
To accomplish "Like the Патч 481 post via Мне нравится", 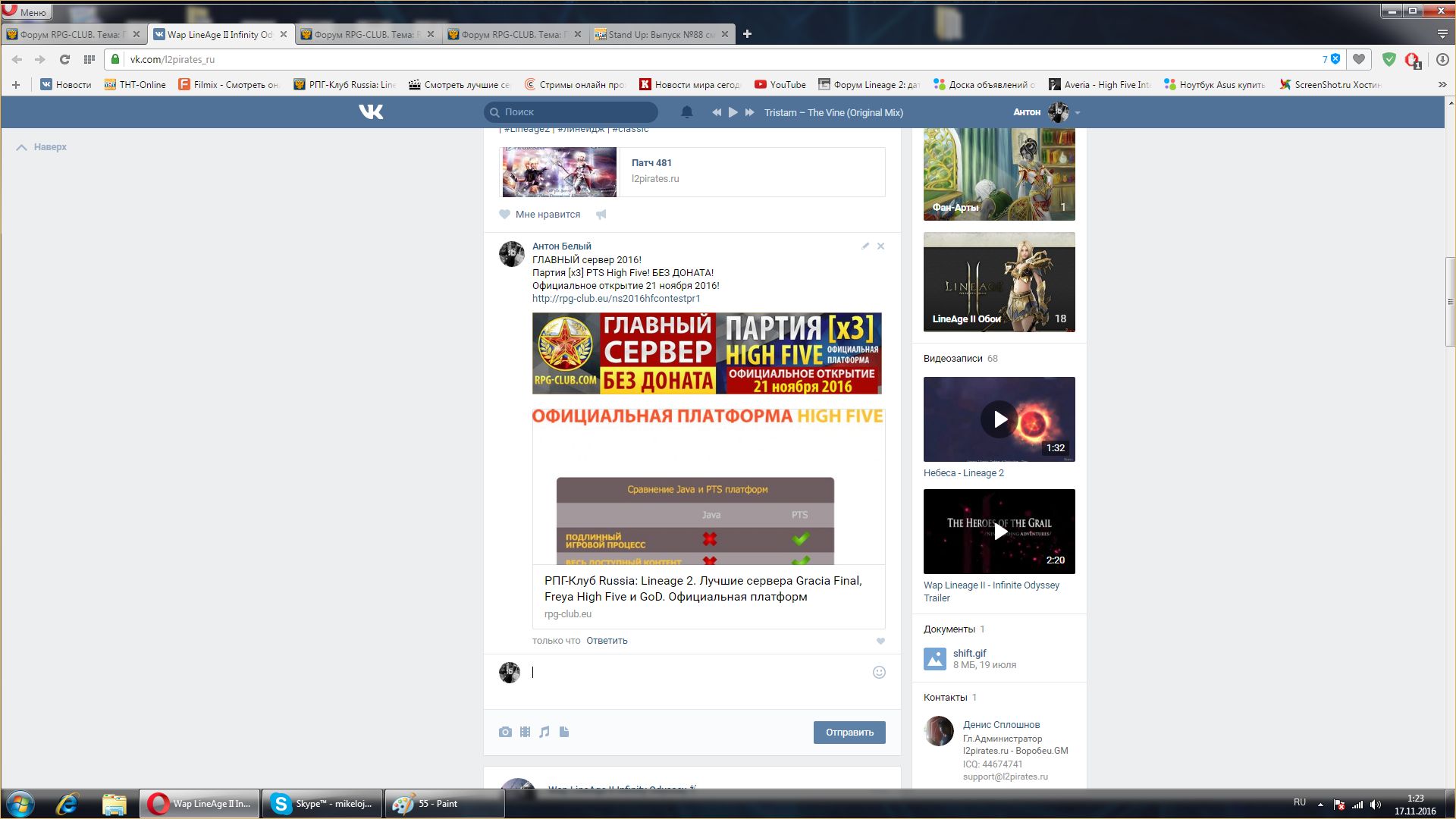I will (x=540, y=215).
